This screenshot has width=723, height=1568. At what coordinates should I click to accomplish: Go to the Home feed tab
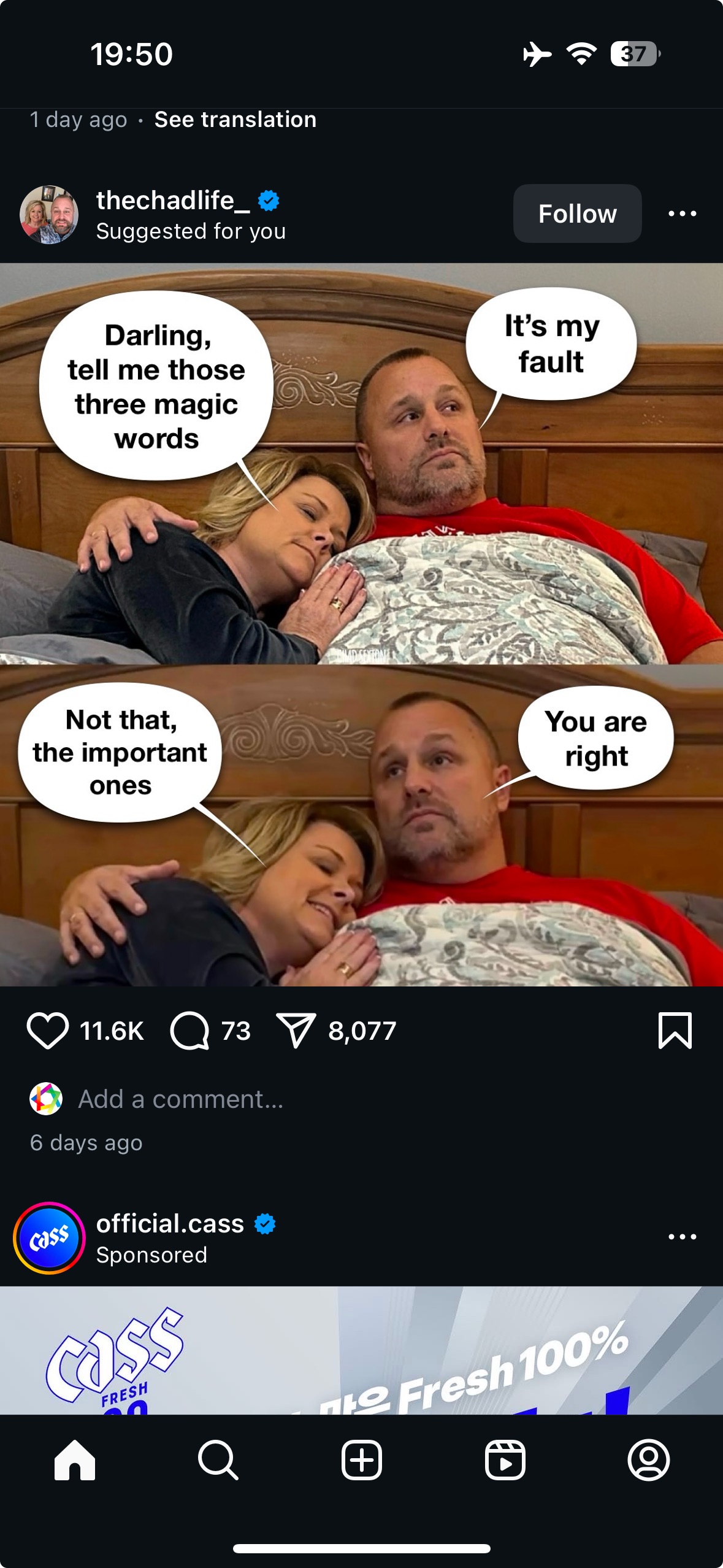[75, 1460]
